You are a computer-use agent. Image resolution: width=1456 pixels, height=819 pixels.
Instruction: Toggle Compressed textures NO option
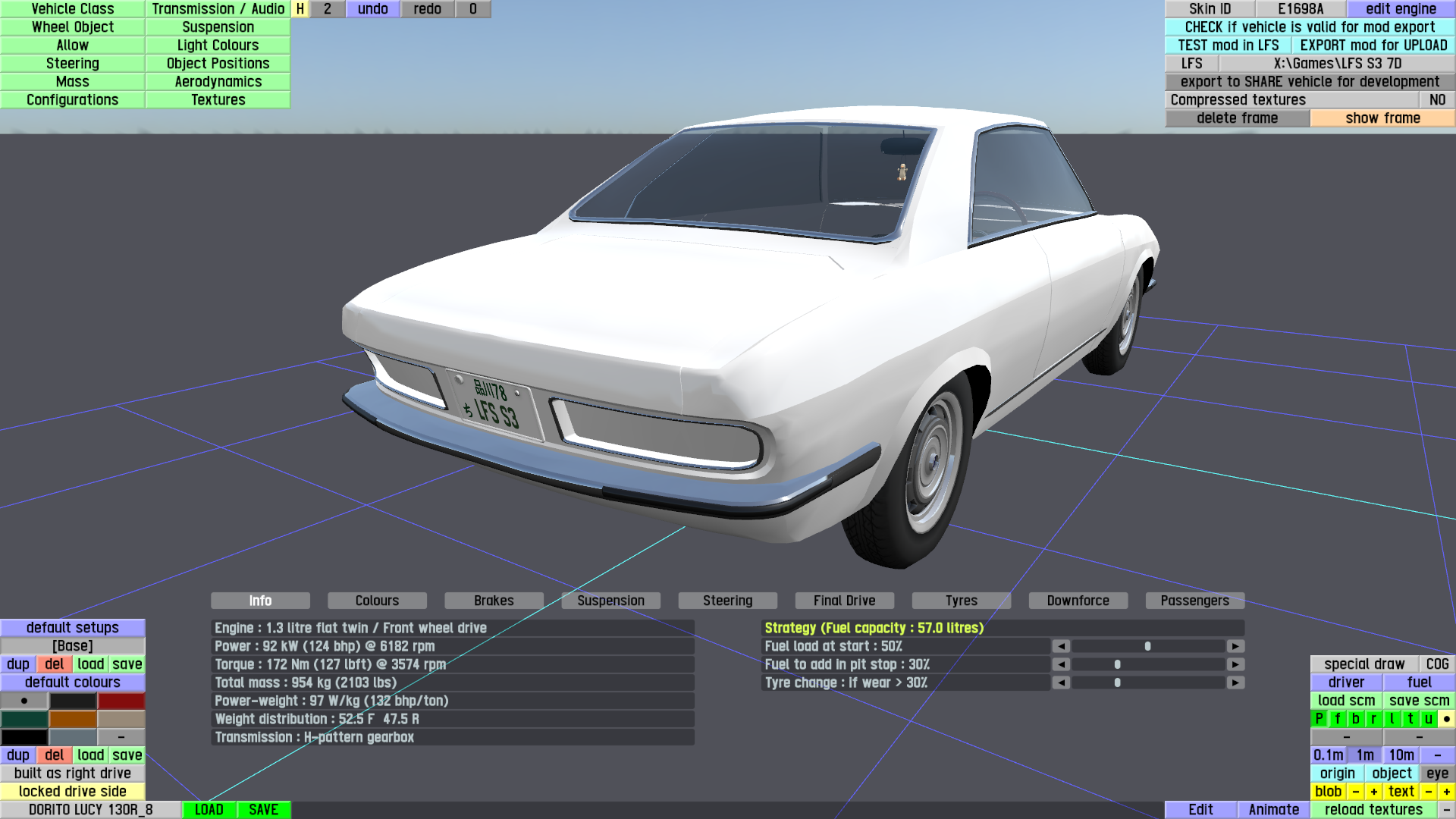click(1437, 100)
